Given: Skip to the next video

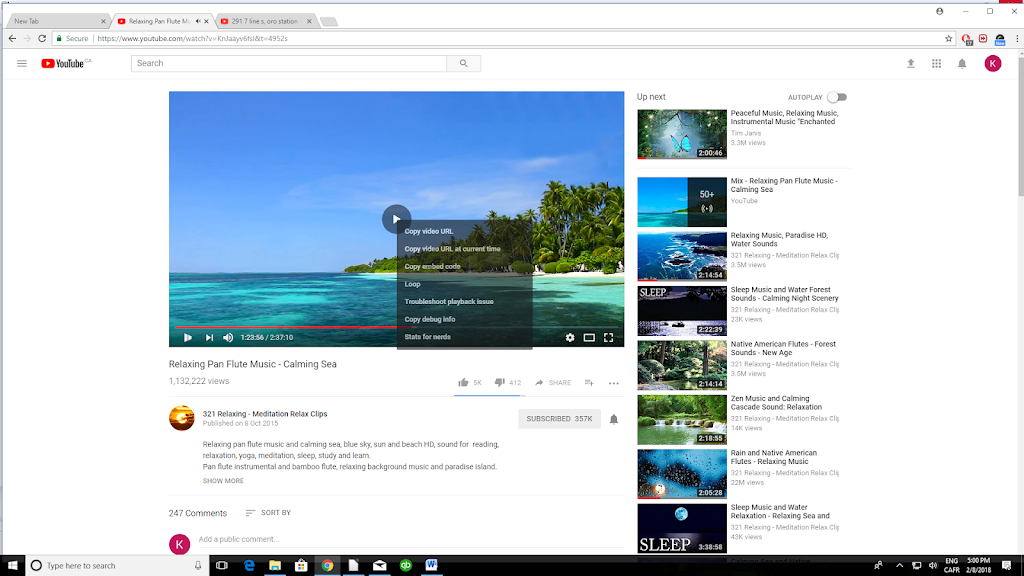Looking at the screenshot, I should pyautogui.click(x=209, y=338).
